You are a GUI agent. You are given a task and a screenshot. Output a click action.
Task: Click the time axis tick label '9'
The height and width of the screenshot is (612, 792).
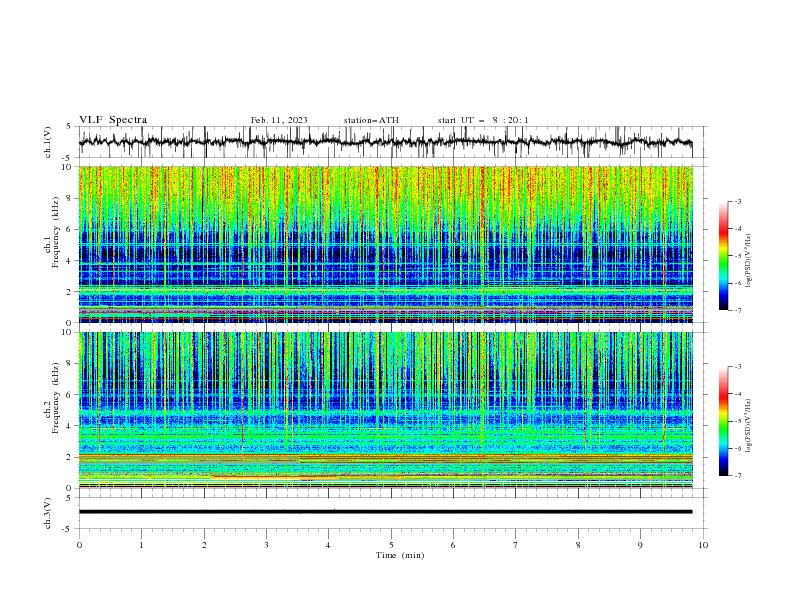(640, 545)
